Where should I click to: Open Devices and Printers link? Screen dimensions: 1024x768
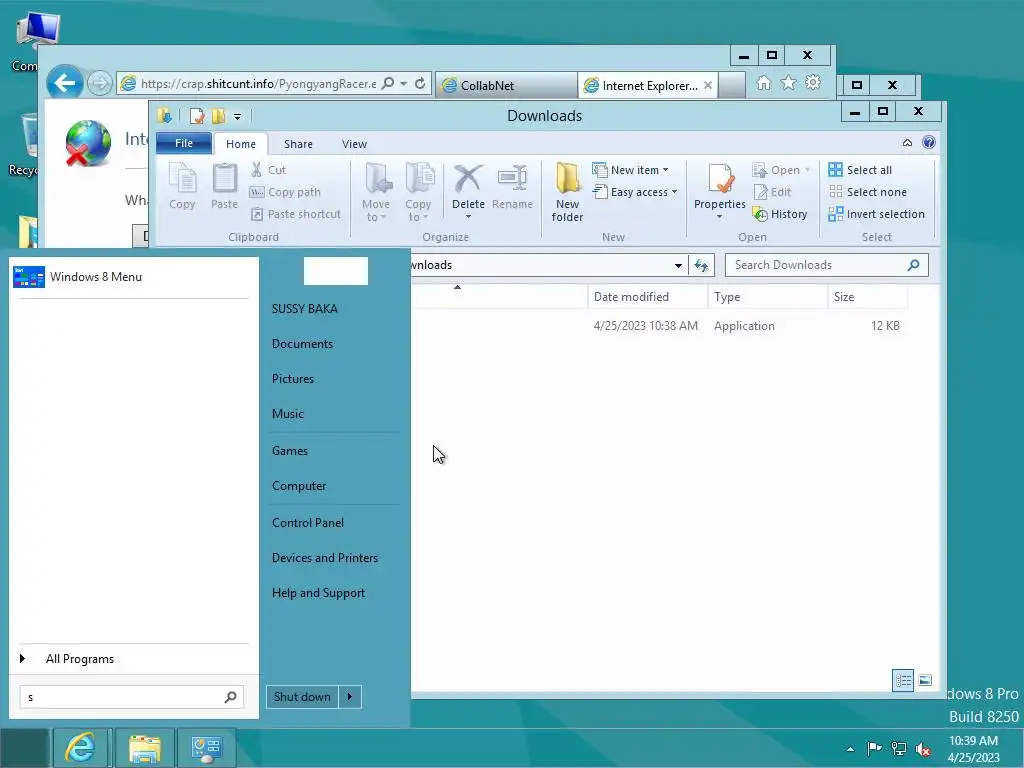point(325,558)
